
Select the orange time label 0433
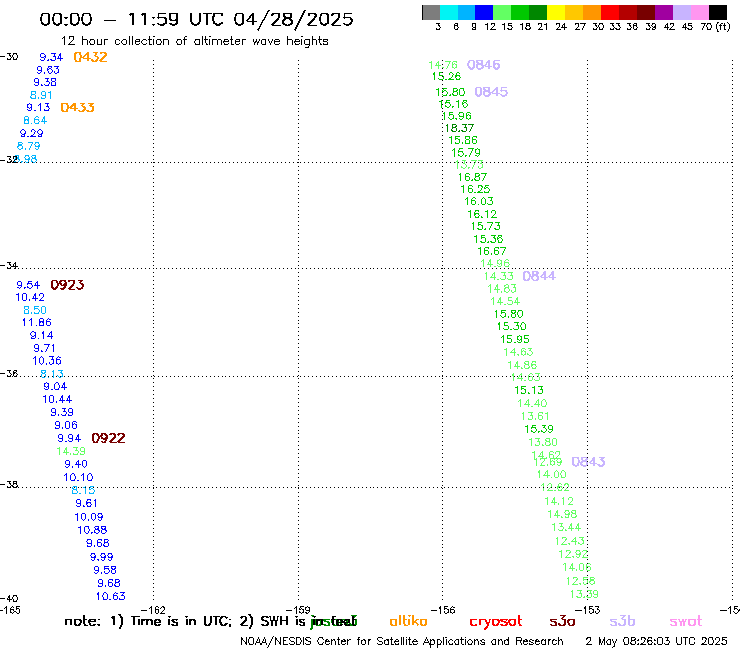click(x=77, y=108)
